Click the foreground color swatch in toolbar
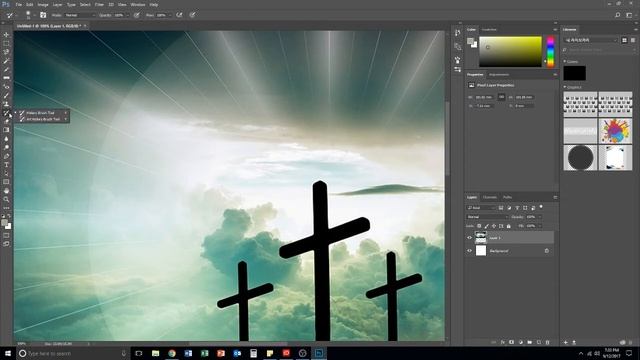The image size is (640, 360). pyautogui.click(x=4, y=222)
